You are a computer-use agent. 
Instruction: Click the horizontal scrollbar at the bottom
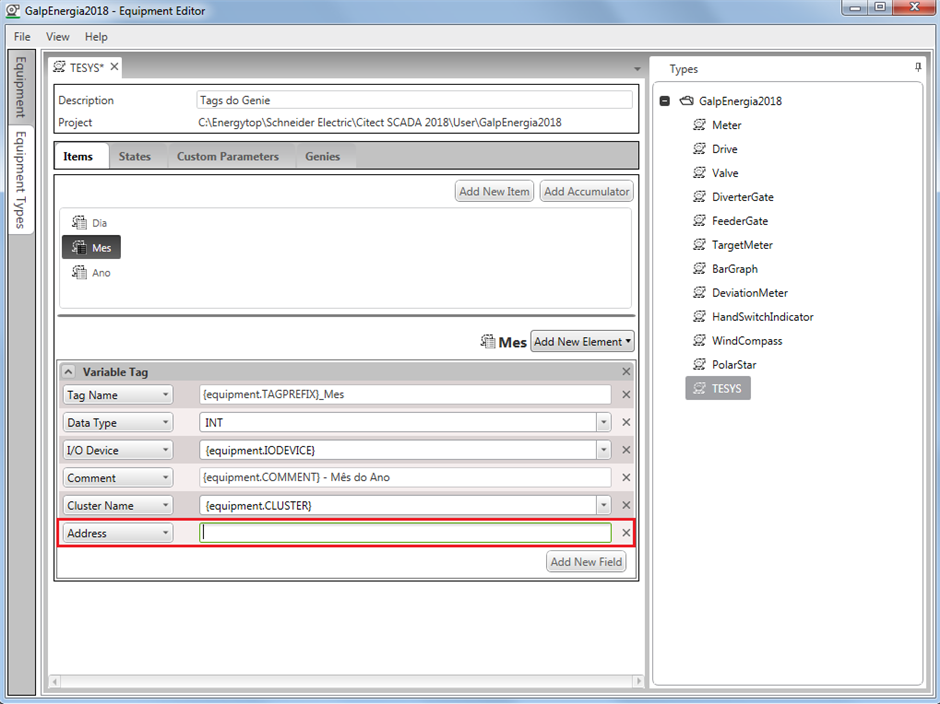[346, 681]
